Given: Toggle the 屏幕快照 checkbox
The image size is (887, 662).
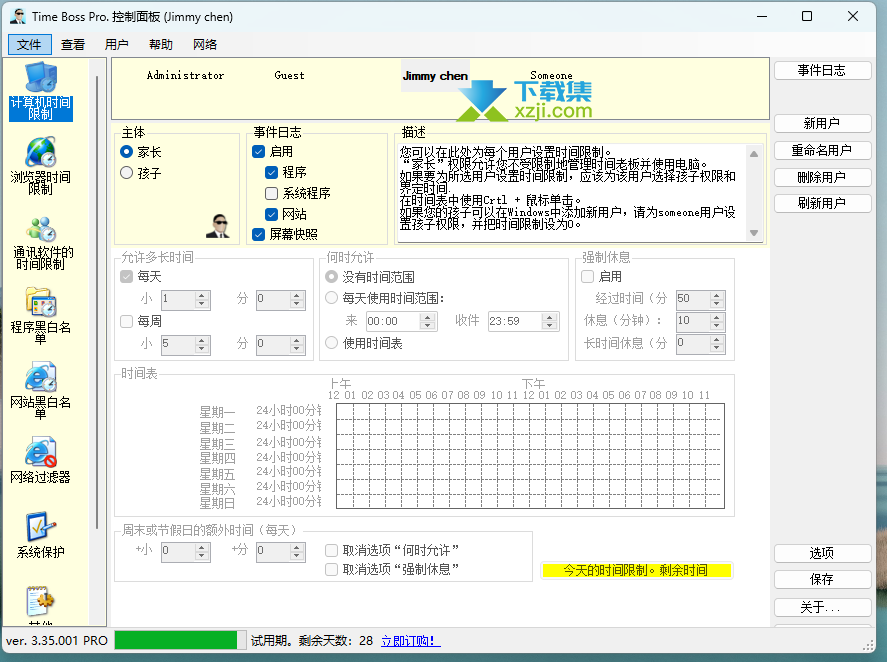Looking at the screenshot, I should pyautogui.click(x=259, y=234).
